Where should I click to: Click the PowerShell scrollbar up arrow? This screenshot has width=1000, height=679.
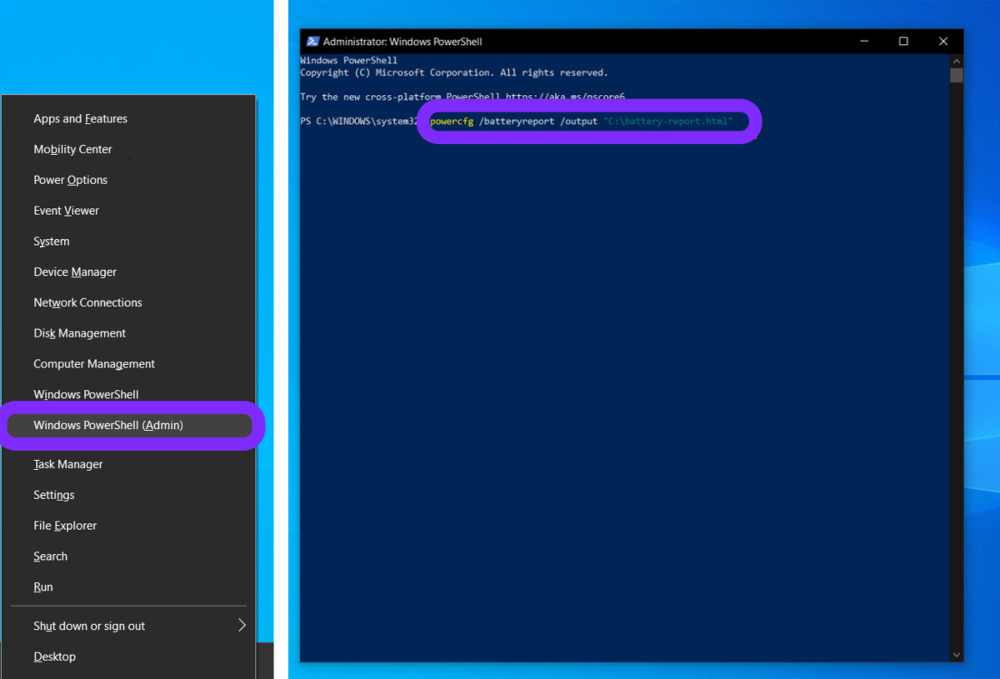coord(956,61)
